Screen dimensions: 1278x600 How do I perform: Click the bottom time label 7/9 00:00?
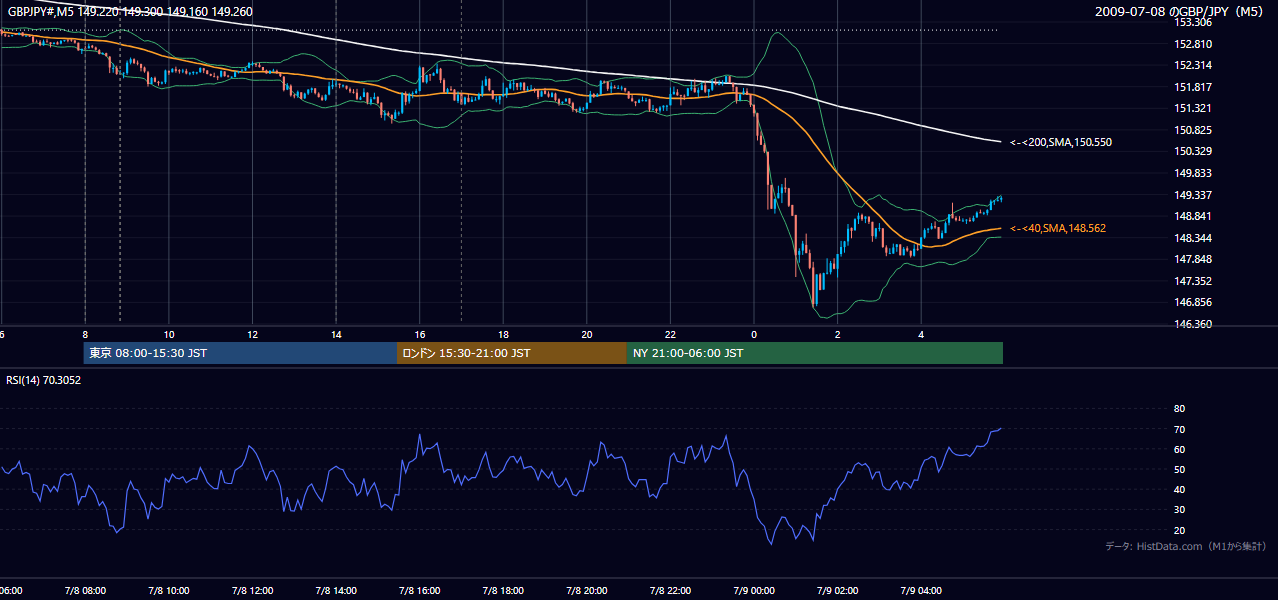click(754, 591)
